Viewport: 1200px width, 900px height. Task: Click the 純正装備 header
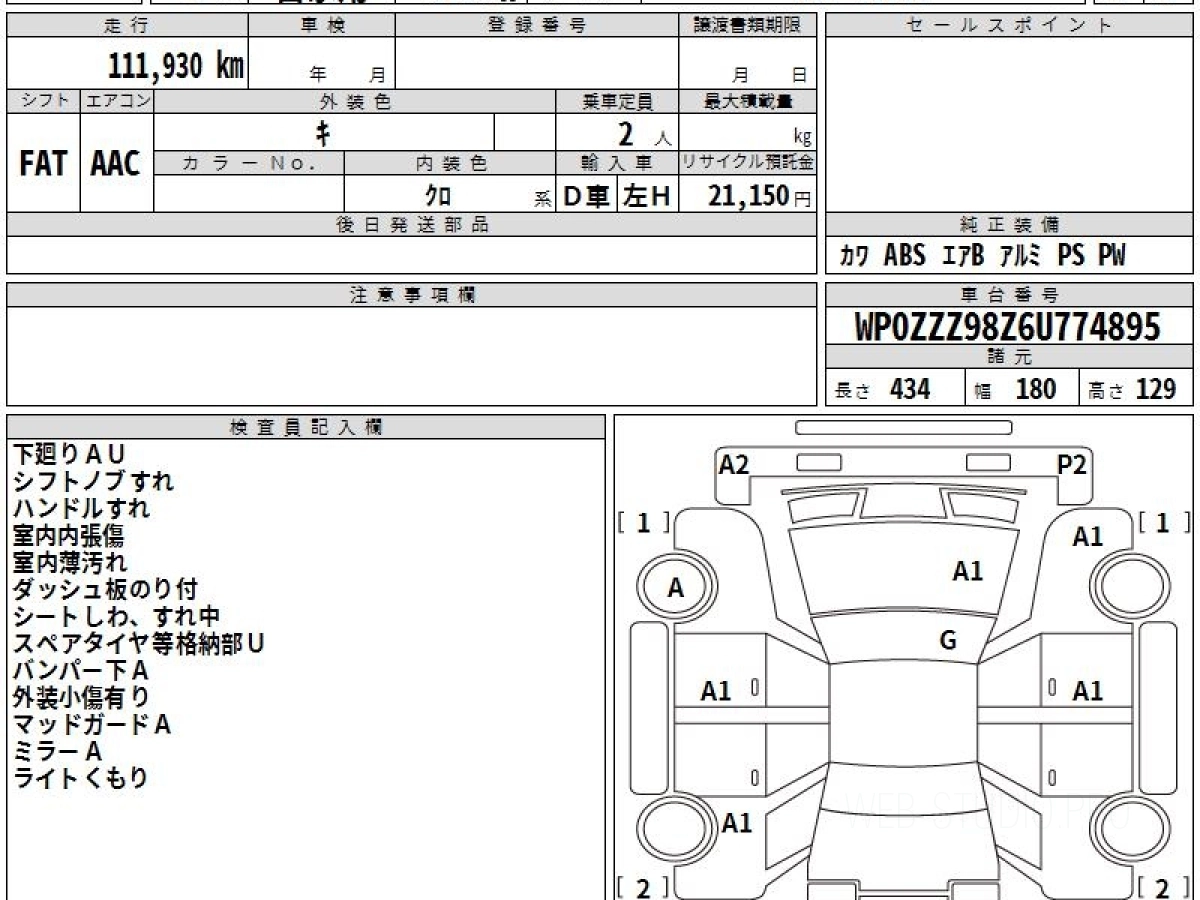1009,225
